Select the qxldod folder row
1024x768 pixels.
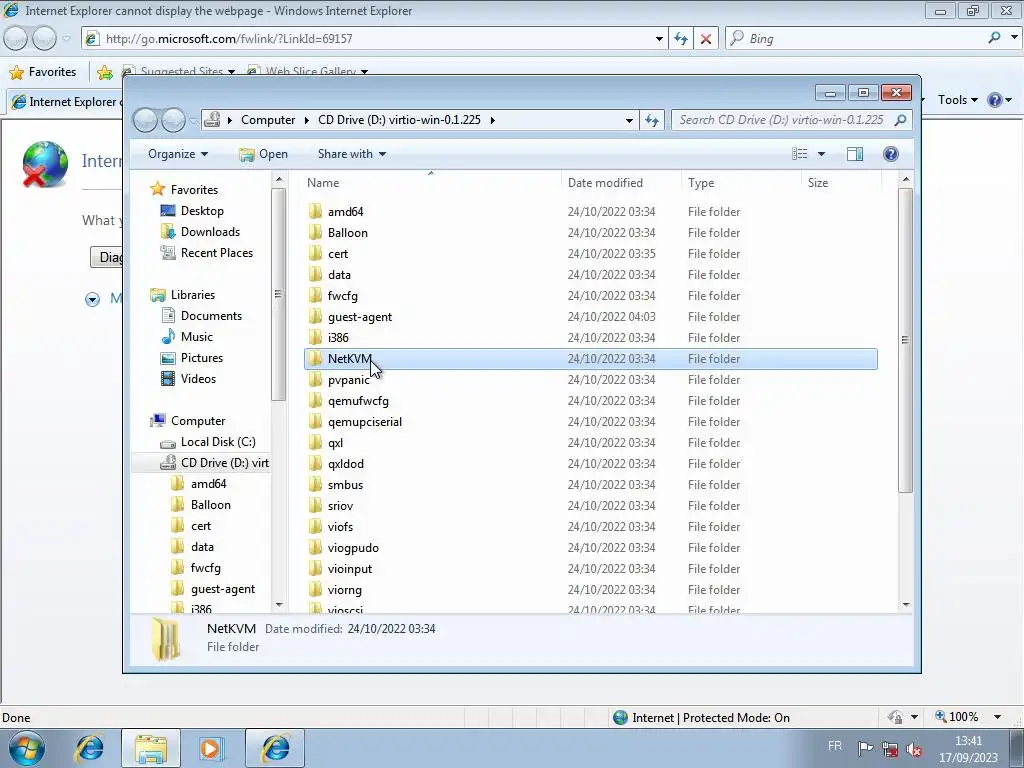coord(590,464)
